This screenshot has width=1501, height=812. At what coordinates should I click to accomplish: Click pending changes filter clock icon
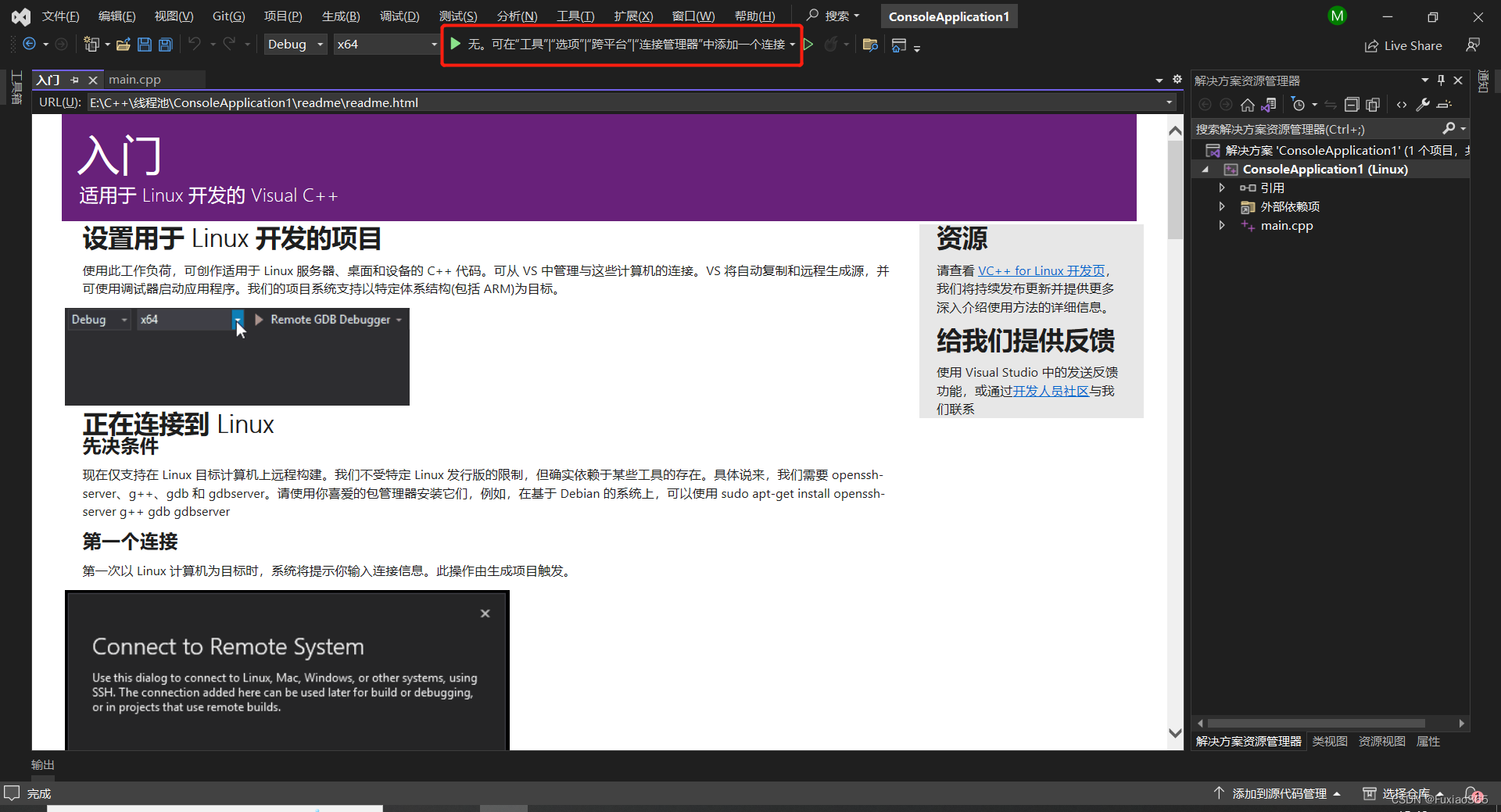tap(1299, 105)
